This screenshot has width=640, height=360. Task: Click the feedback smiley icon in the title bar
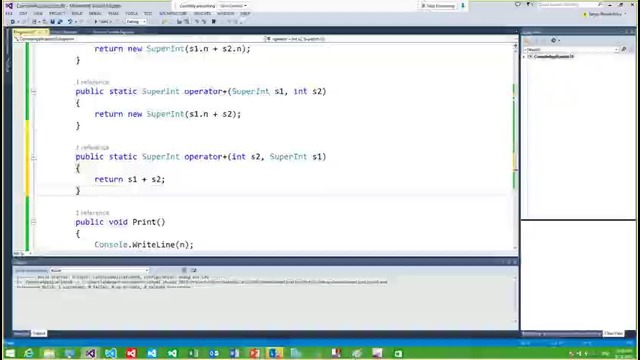click(518, 5)
